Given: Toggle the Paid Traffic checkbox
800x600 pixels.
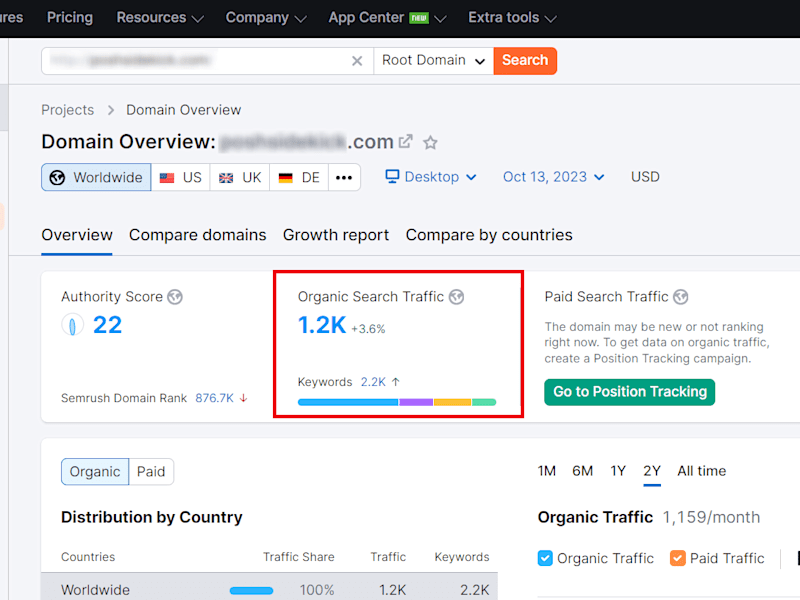Looking at the screenshot, I should click(x=678, y=558).
